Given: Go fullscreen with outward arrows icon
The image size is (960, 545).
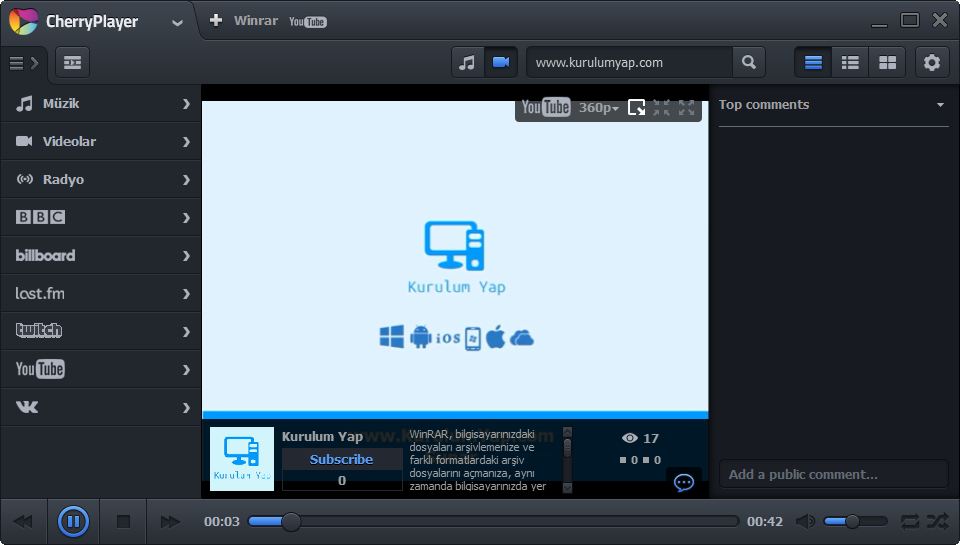Looking at the screenshot, I should tap(686, 108).
